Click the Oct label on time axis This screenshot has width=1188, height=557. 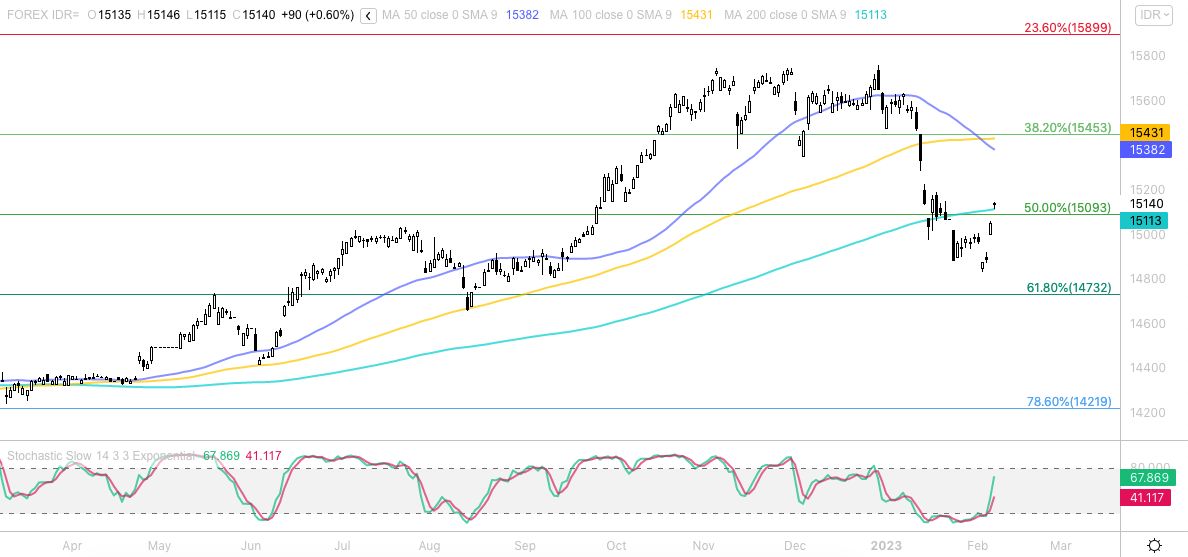pyautogui.click(x=616, y=546)
